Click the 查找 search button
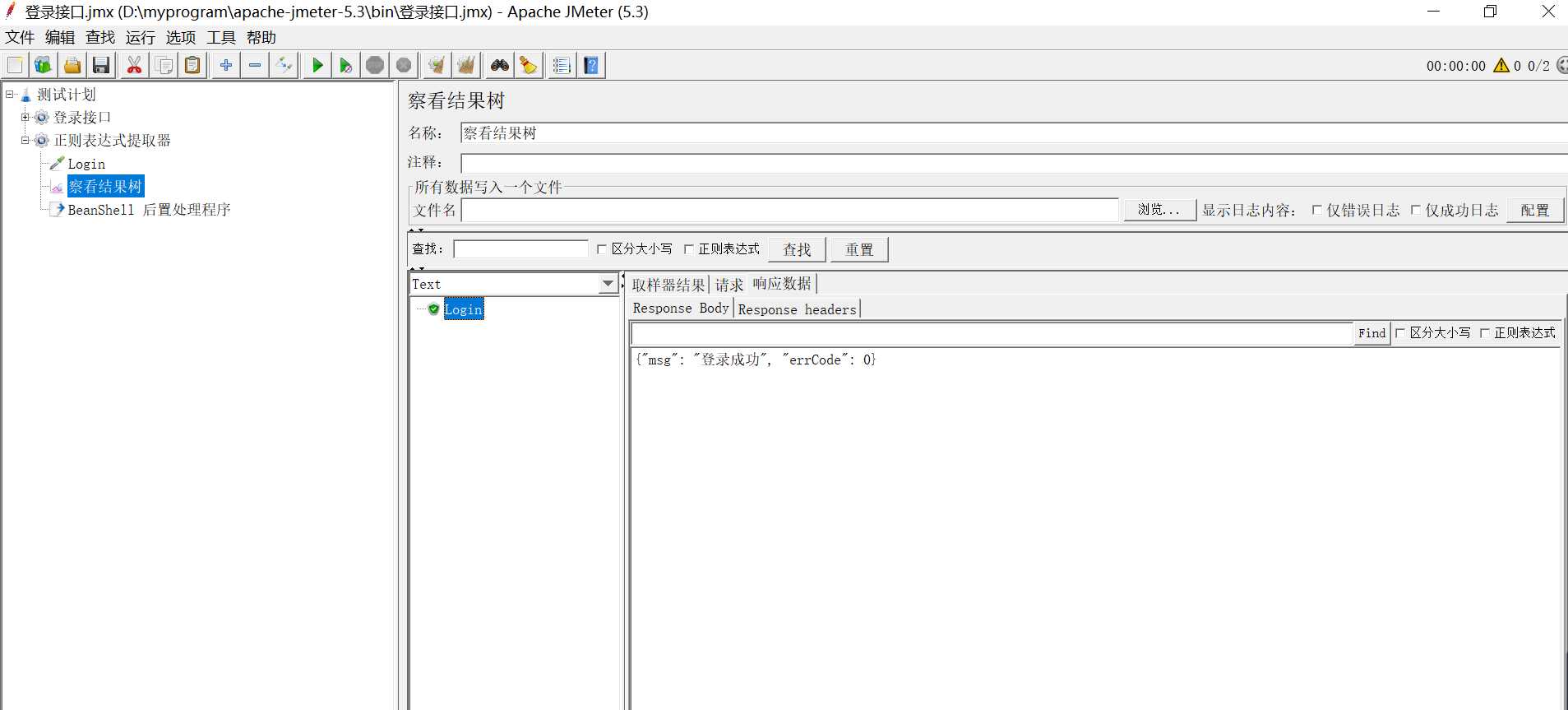Screen dimensions: 1568x710 [797, 249]
